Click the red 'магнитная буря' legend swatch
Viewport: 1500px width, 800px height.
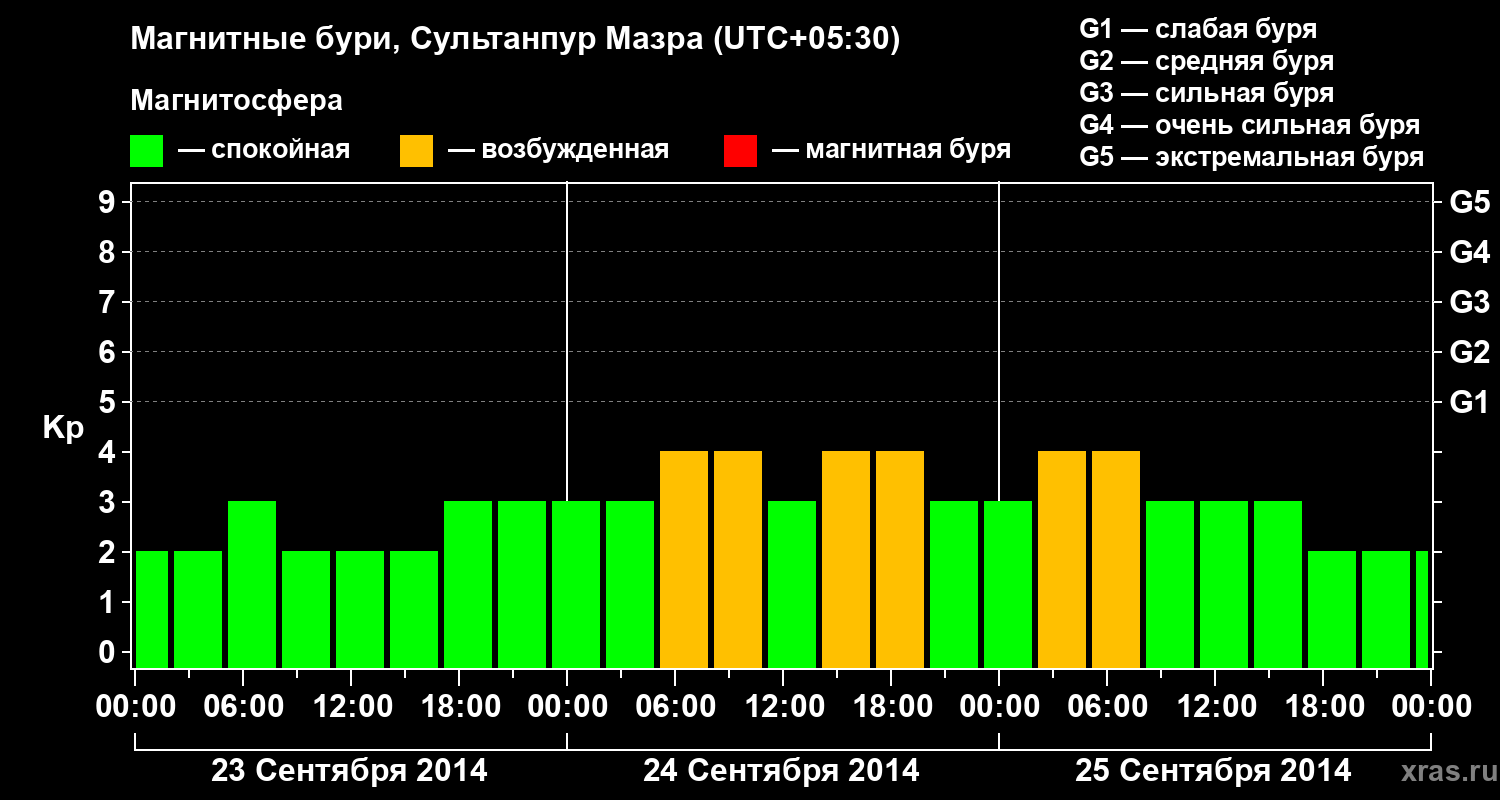(740, 151)
